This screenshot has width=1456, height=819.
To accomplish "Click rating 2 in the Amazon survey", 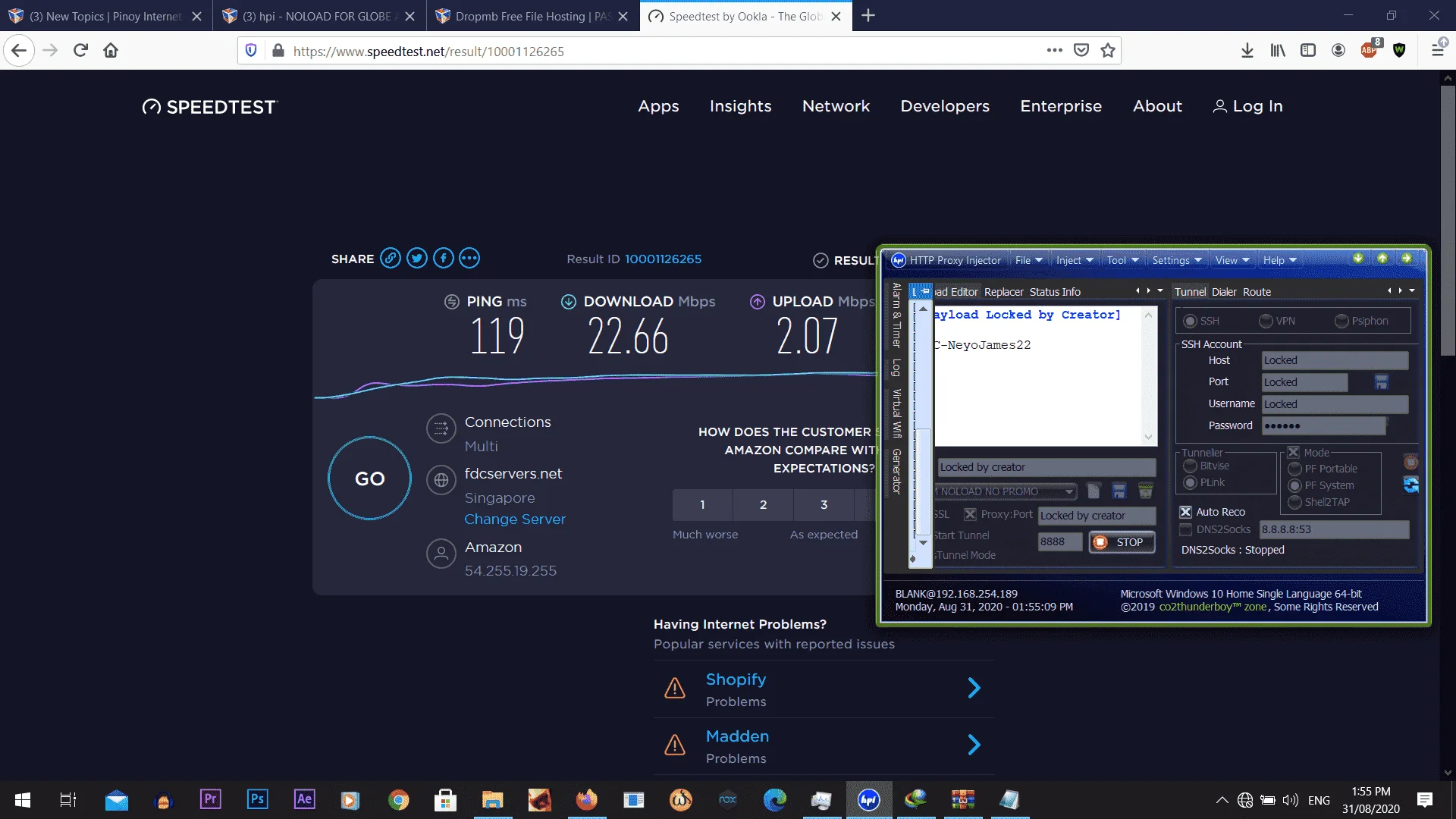I will click(763, 505).
